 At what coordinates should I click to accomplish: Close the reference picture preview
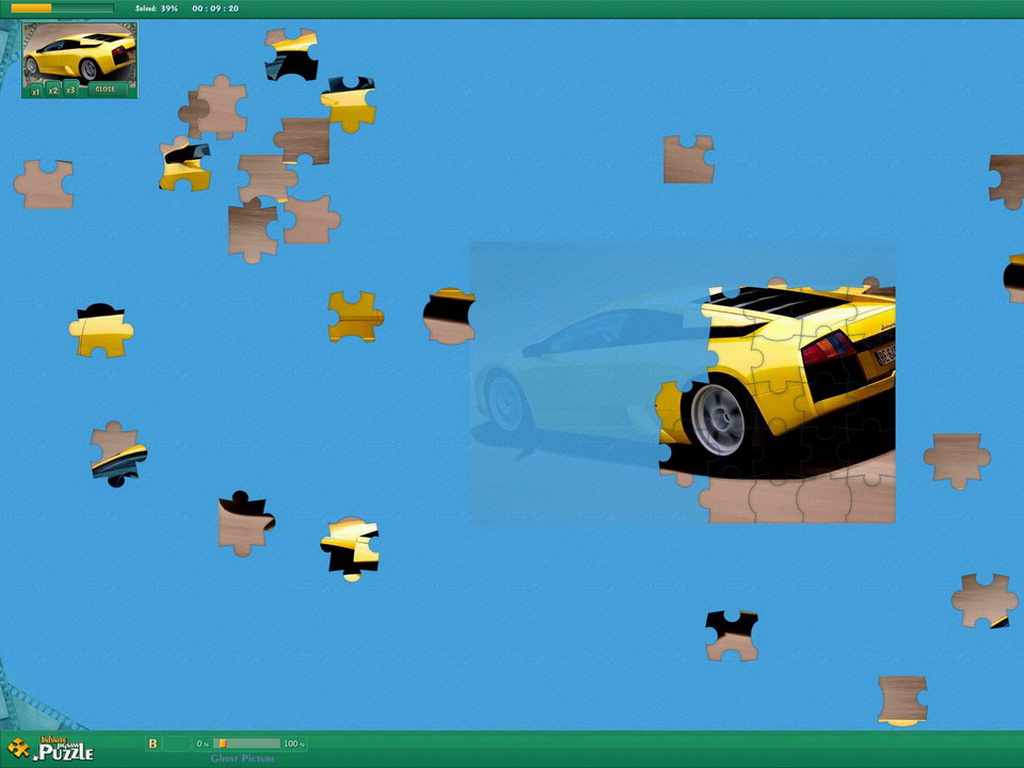(x=105, y=89)
